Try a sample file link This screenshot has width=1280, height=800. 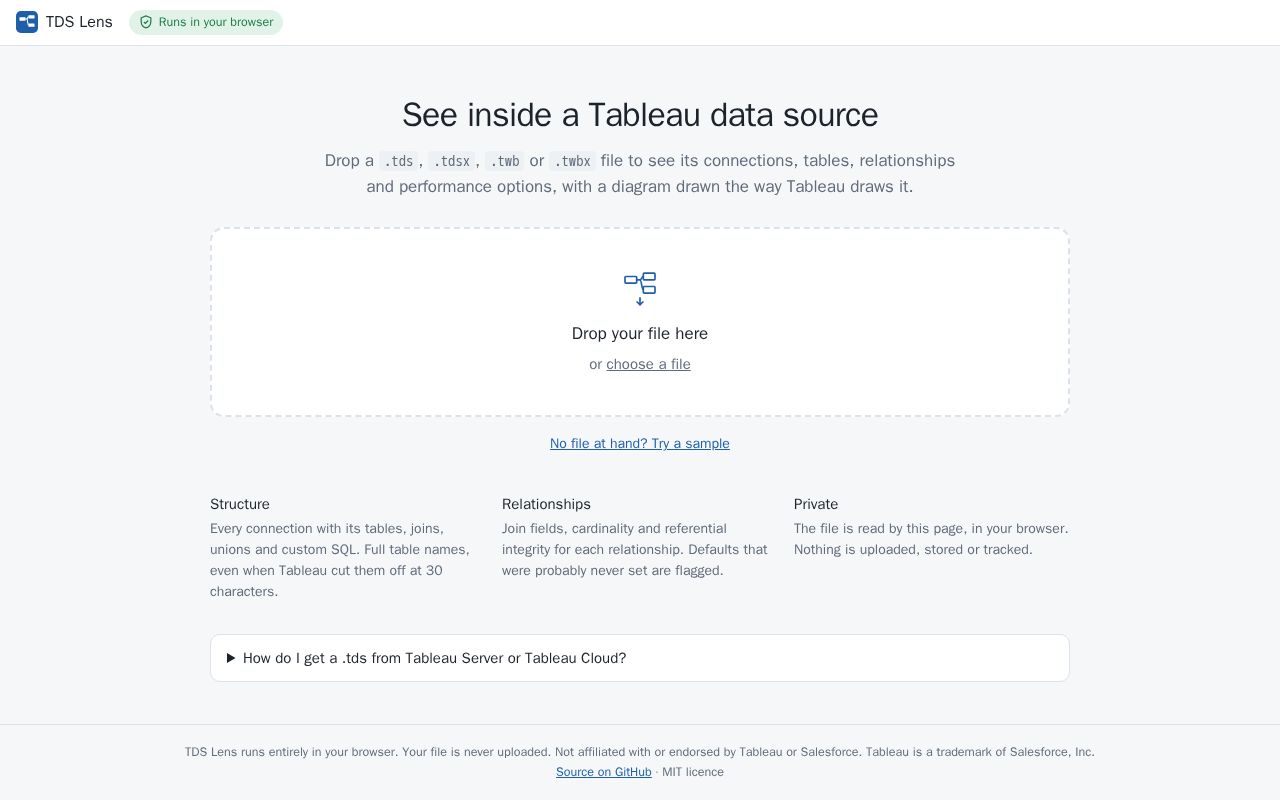[640, 443]
